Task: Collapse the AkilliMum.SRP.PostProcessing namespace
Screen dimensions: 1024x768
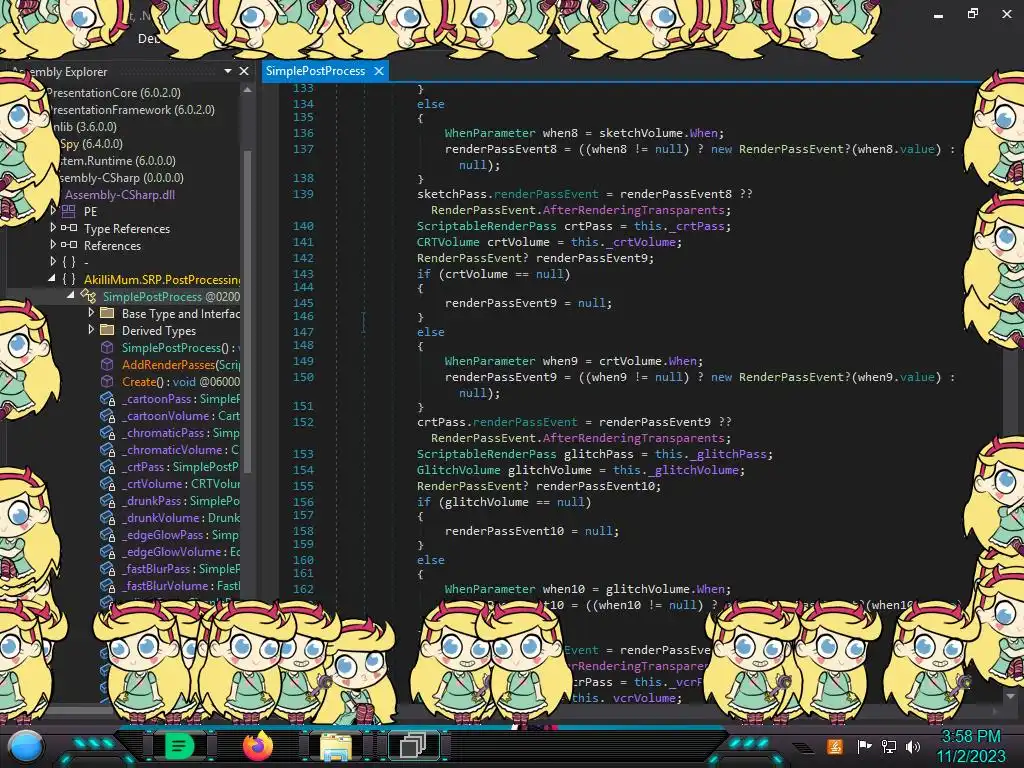Action: 52,278
